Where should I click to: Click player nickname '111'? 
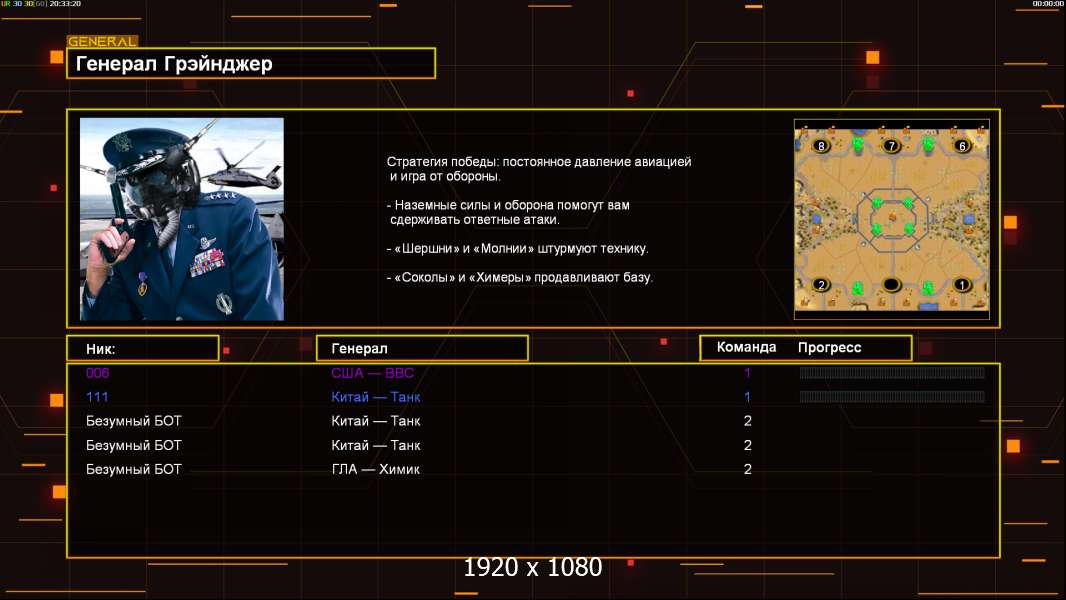pyautogui.click(x=97, y=397)
